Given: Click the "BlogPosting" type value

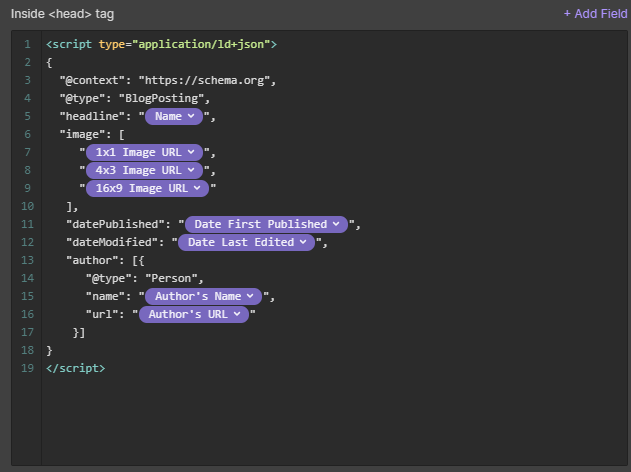Looking at the screenshot, I should 163,98.
